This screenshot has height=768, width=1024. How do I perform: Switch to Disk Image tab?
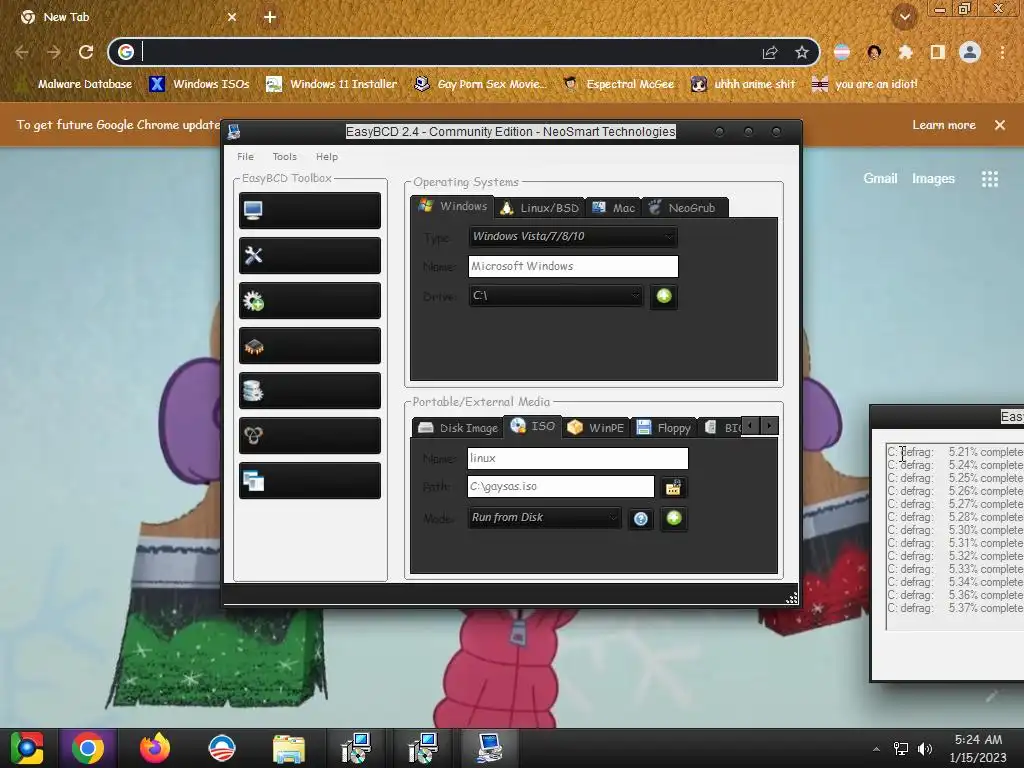(x=457, y=428)
